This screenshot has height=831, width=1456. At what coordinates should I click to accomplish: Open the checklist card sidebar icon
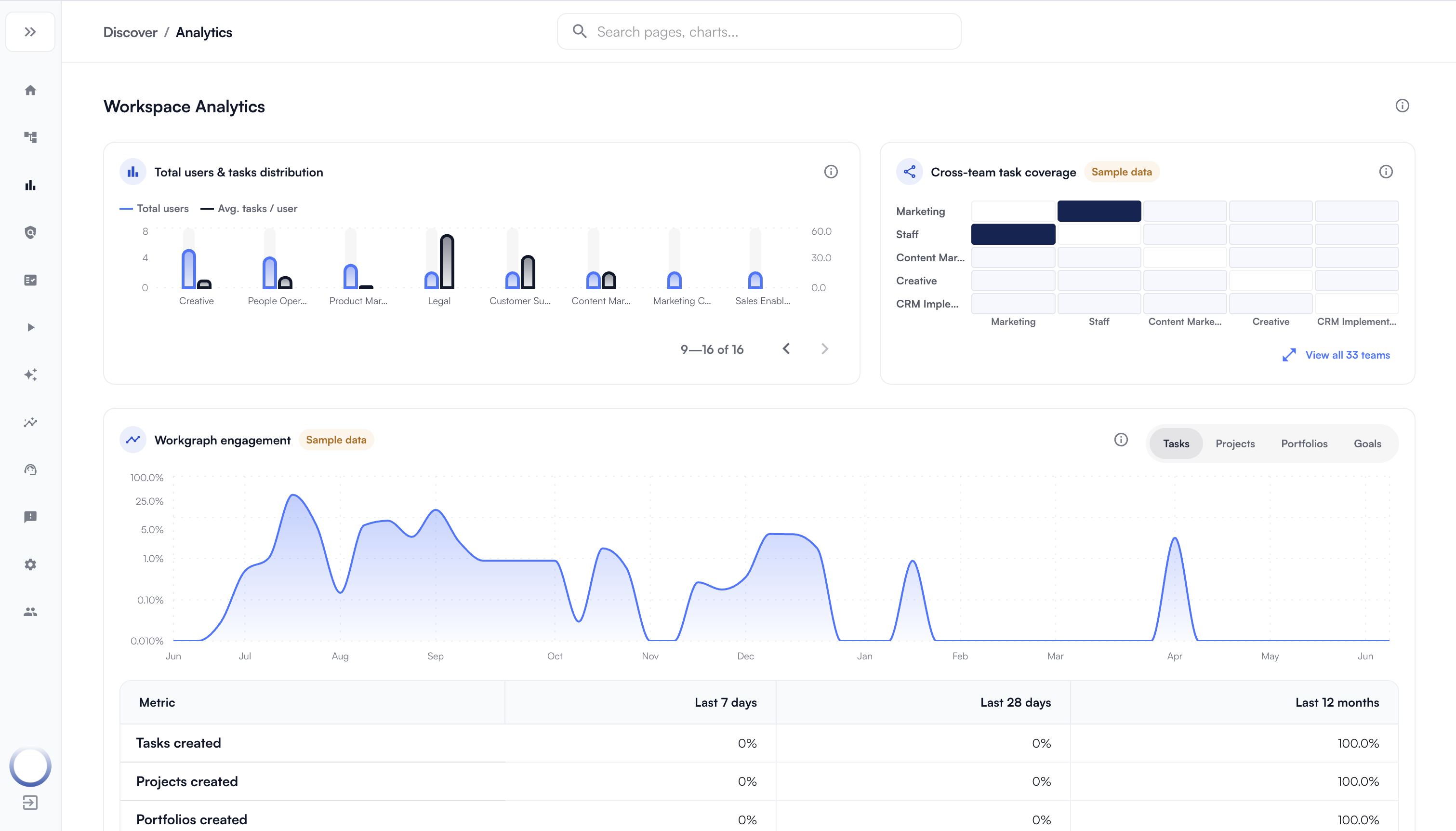[30, 280]
